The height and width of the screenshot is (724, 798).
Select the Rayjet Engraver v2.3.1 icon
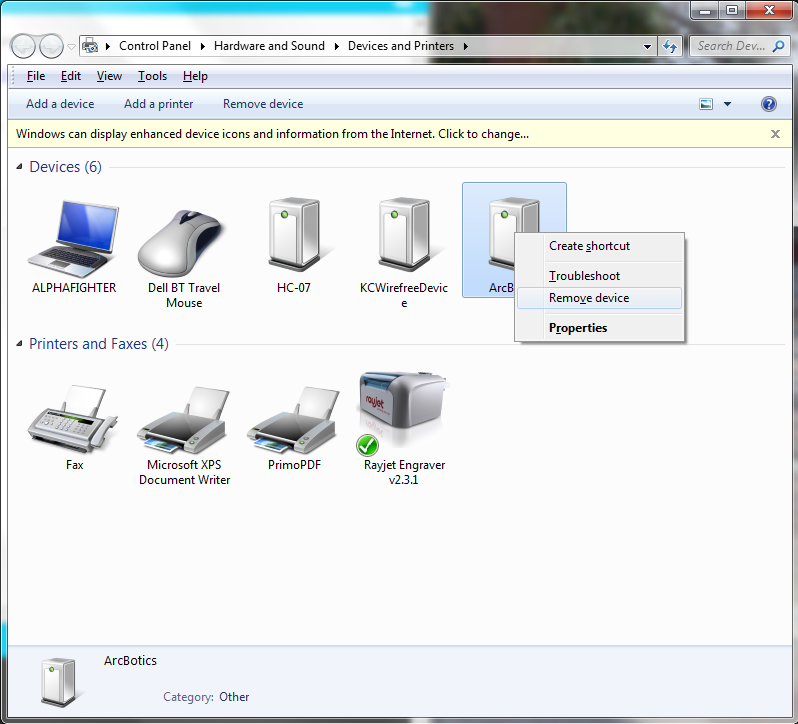tap(402, 413)
